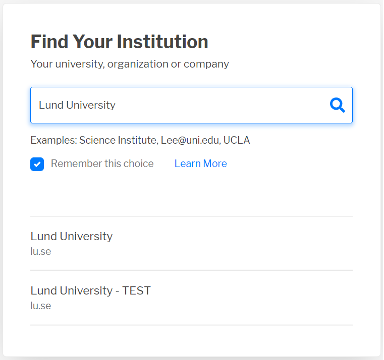Focus the institution search input field
The width and height of the screenshot is (384, 360).
tap(191, 105)
